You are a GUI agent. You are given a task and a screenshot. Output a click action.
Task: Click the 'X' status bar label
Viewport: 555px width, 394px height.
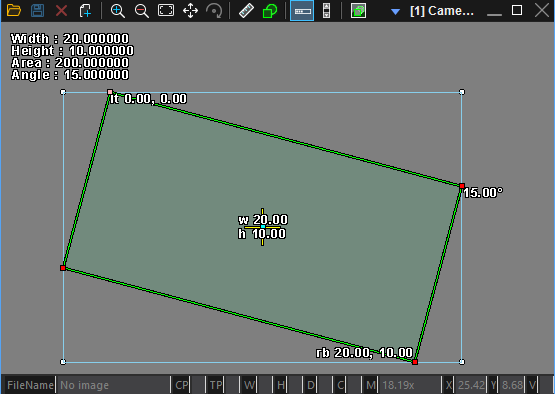click(449, 385)
